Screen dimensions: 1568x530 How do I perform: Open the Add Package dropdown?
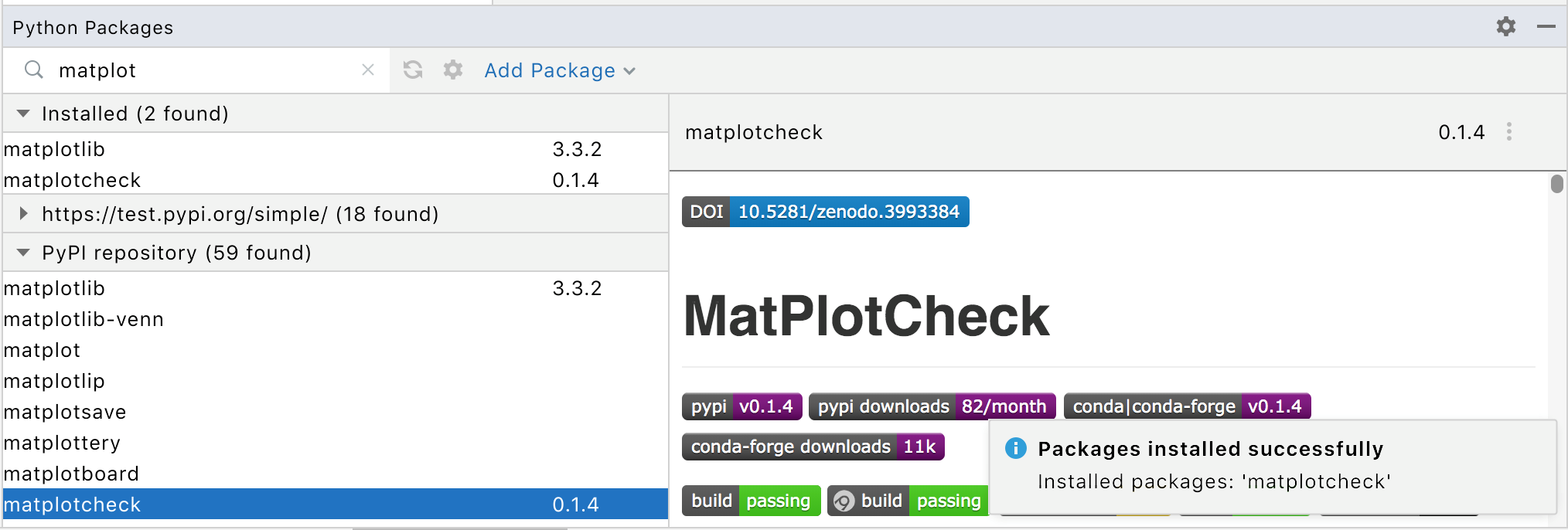point(559,70)
